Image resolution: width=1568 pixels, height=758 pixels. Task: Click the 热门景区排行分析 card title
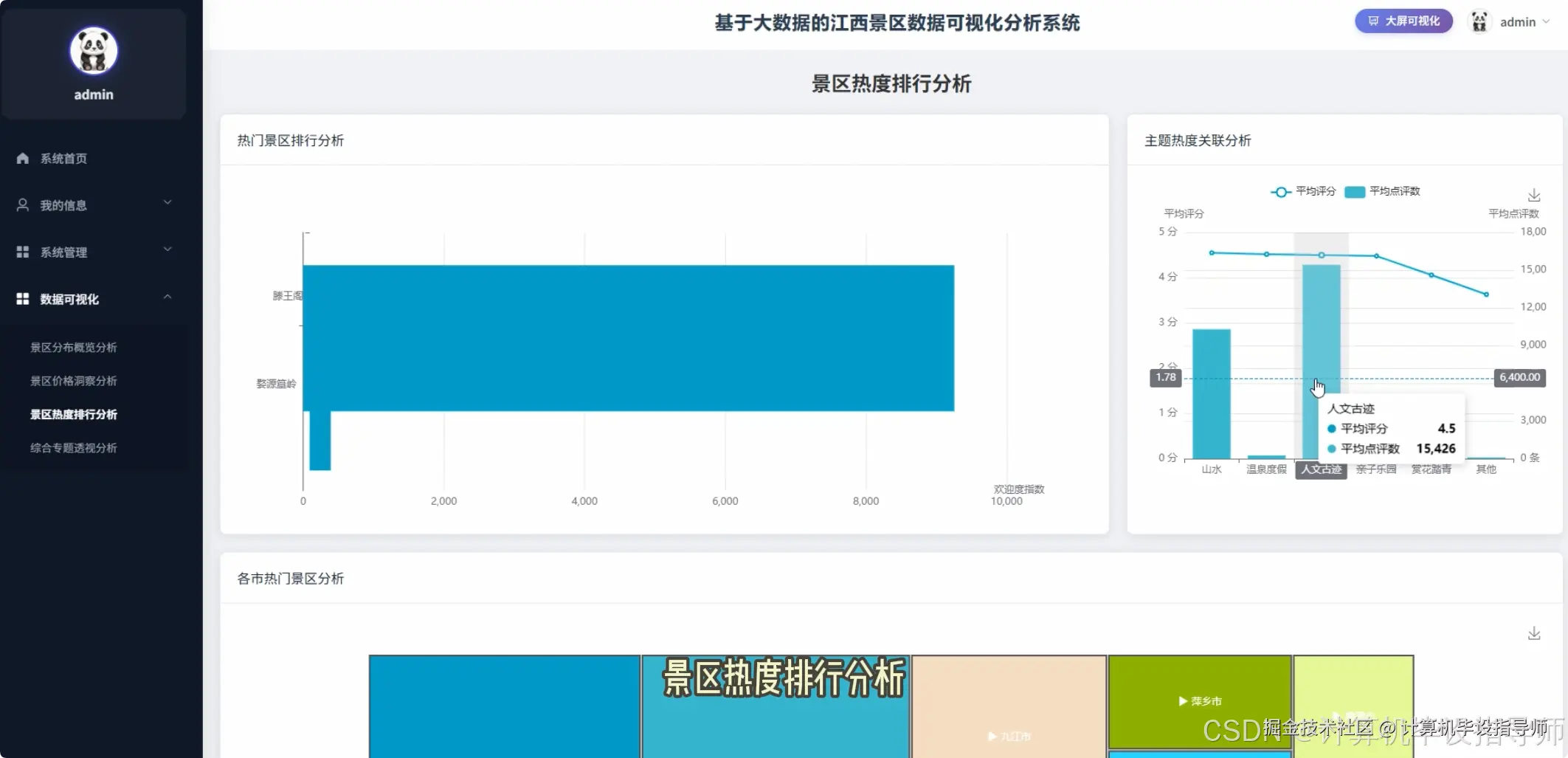pos(291,141)
